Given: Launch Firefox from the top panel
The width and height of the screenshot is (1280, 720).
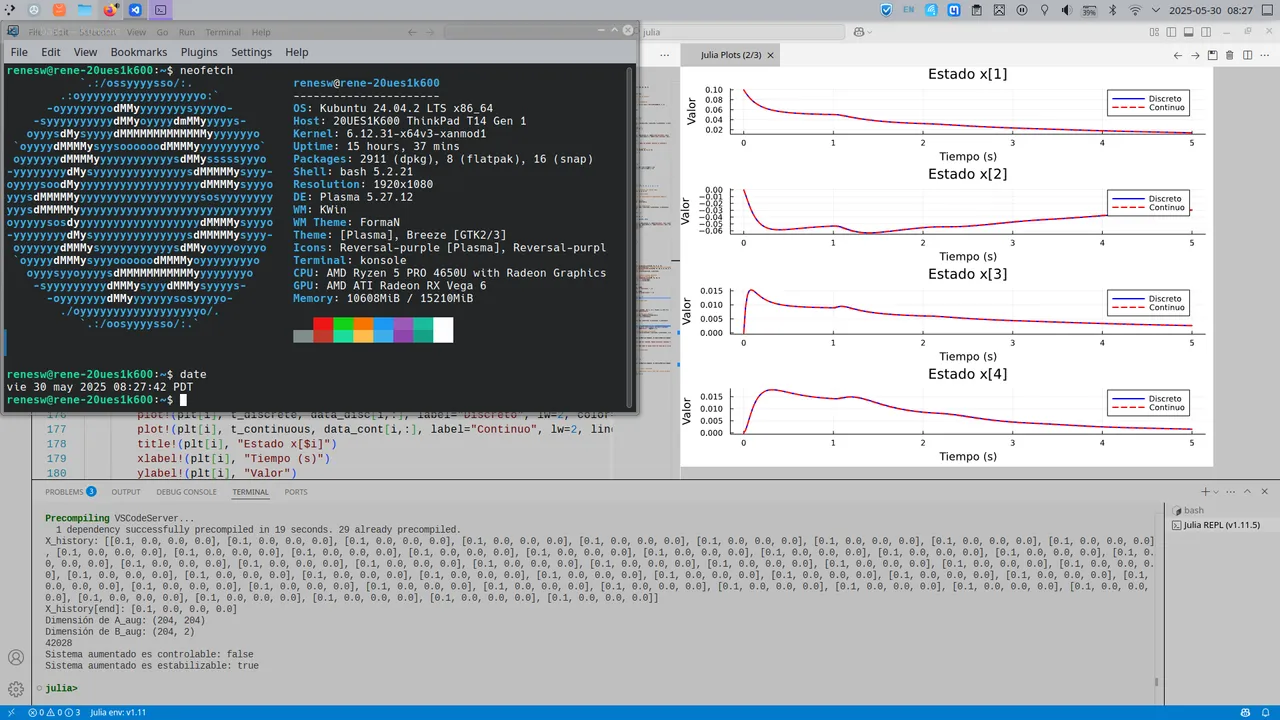Looking at the screenshot, I should pyautogui.click(x=110, y=10).
